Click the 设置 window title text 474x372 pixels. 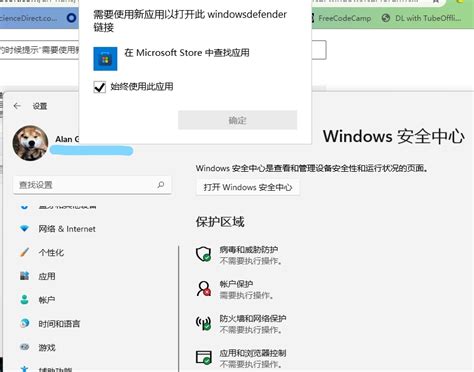coord(40,106)
